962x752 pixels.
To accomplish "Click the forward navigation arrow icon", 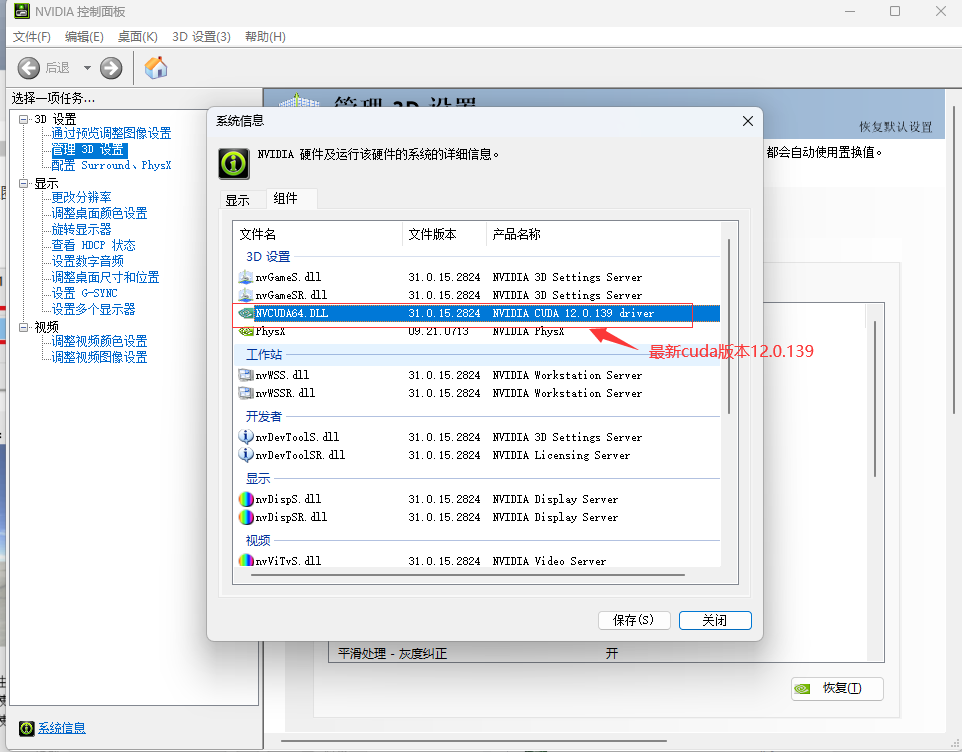I will click(110, 68).
